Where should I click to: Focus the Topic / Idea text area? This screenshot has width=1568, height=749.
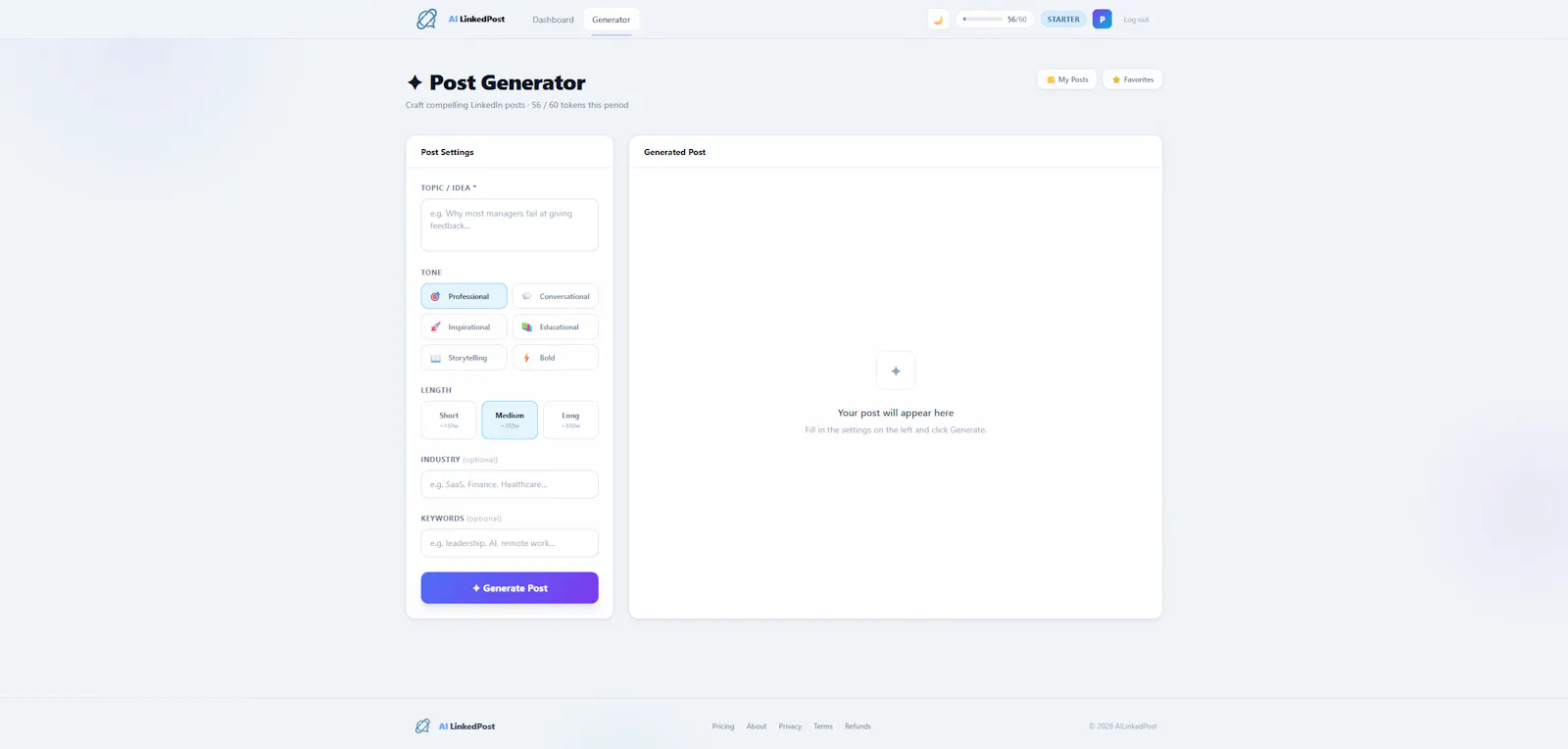(x=510, y=225)
